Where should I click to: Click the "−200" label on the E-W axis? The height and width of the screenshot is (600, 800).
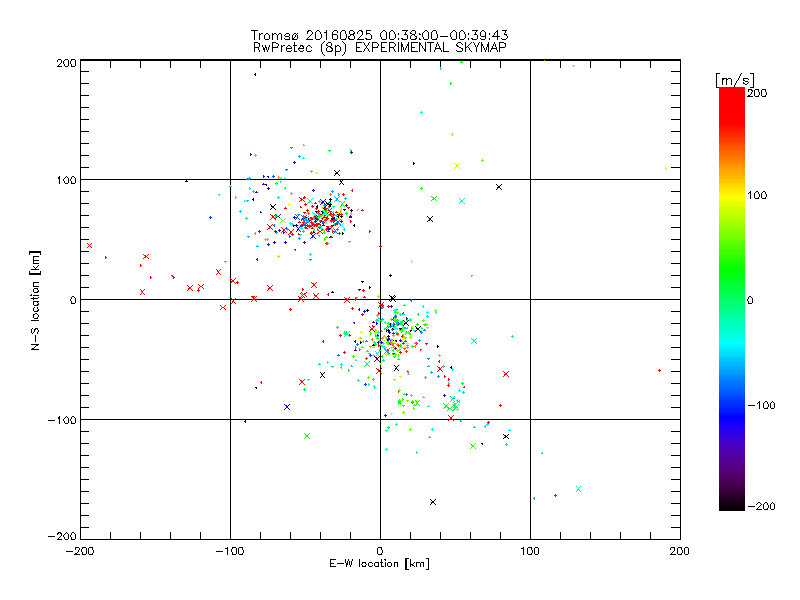[x=80, y=551]
